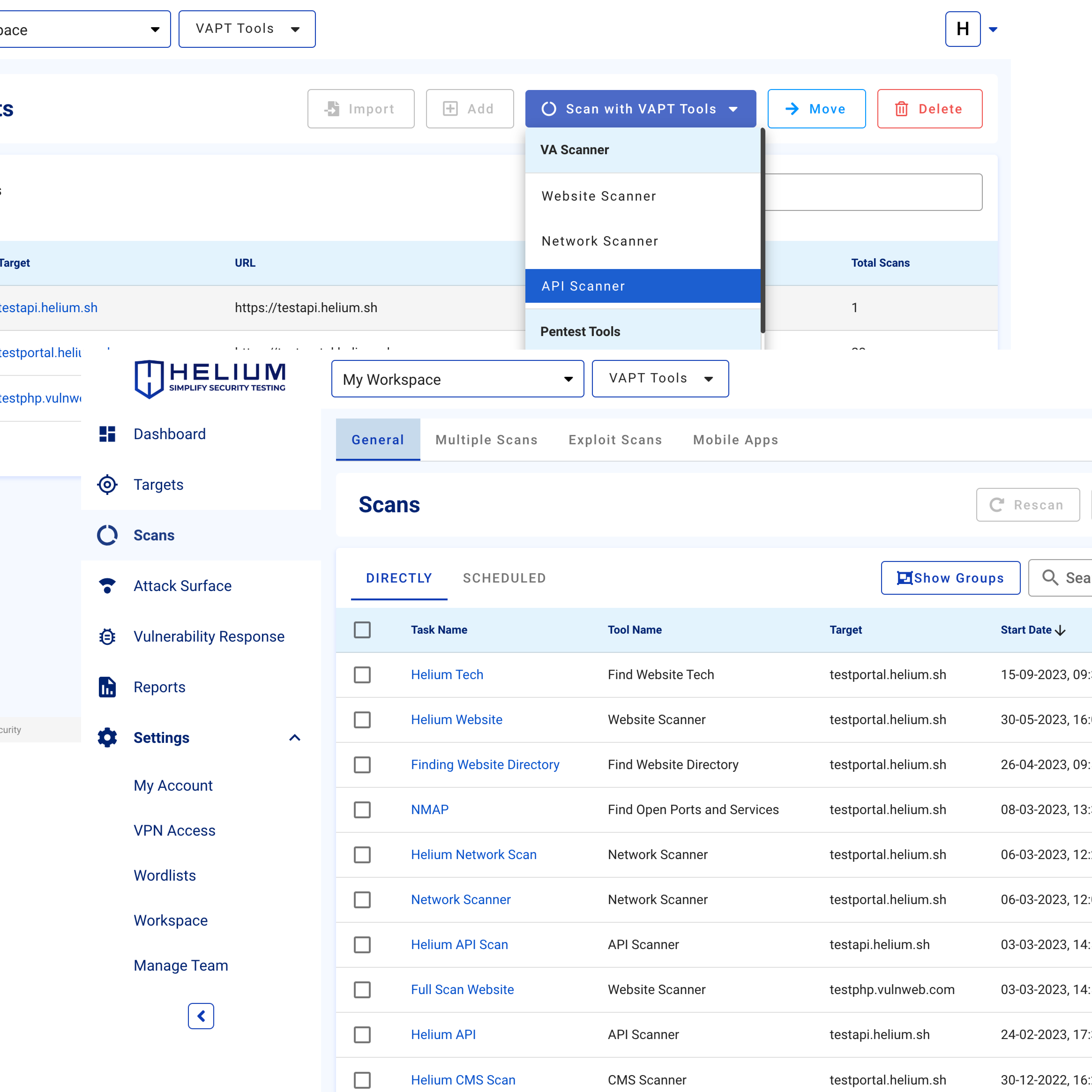
Task: Open the My Workspace dropdown
Action: pyautogui.click(x=457, y=379)
